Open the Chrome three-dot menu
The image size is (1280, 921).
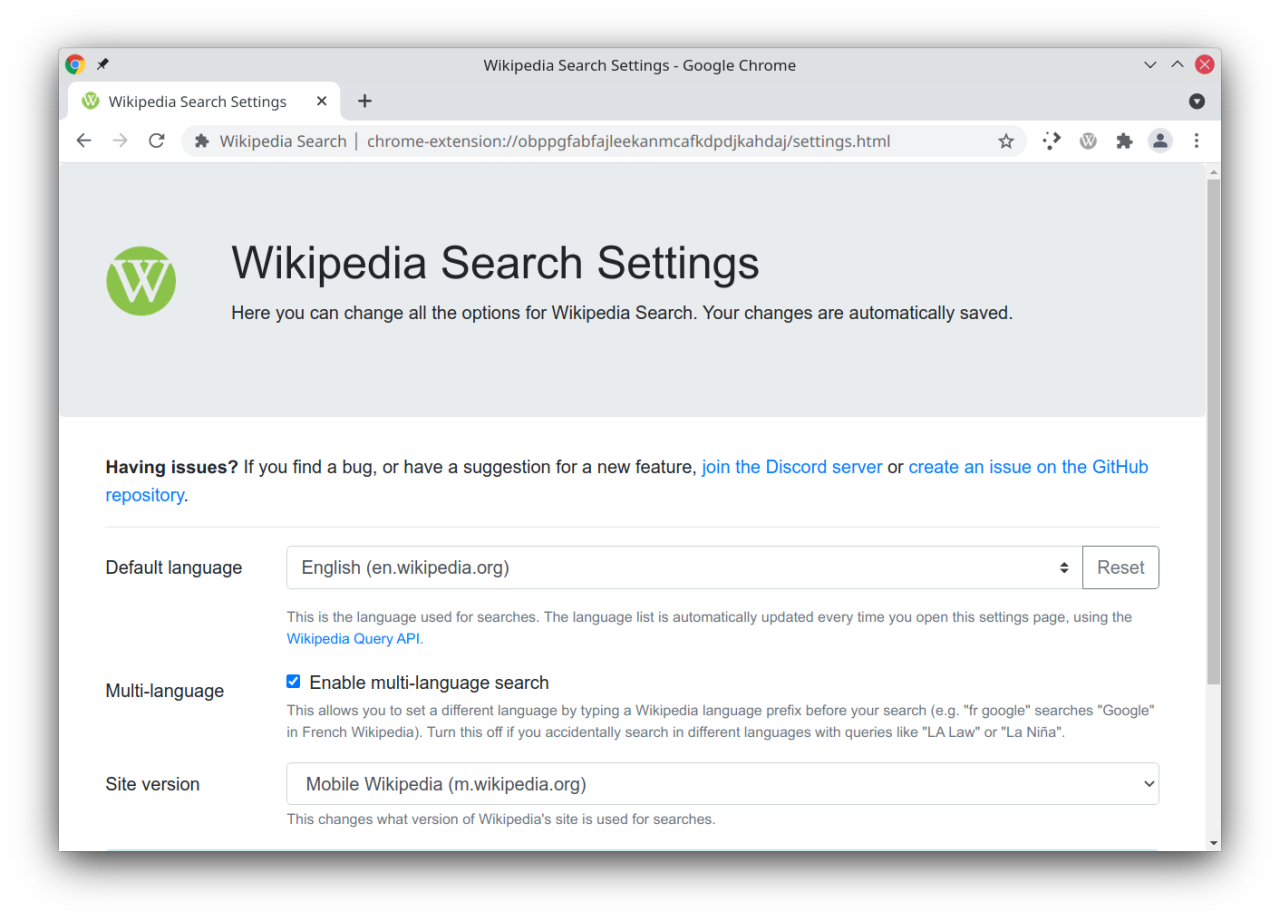pyautogui.click(x=1196, y=141)
